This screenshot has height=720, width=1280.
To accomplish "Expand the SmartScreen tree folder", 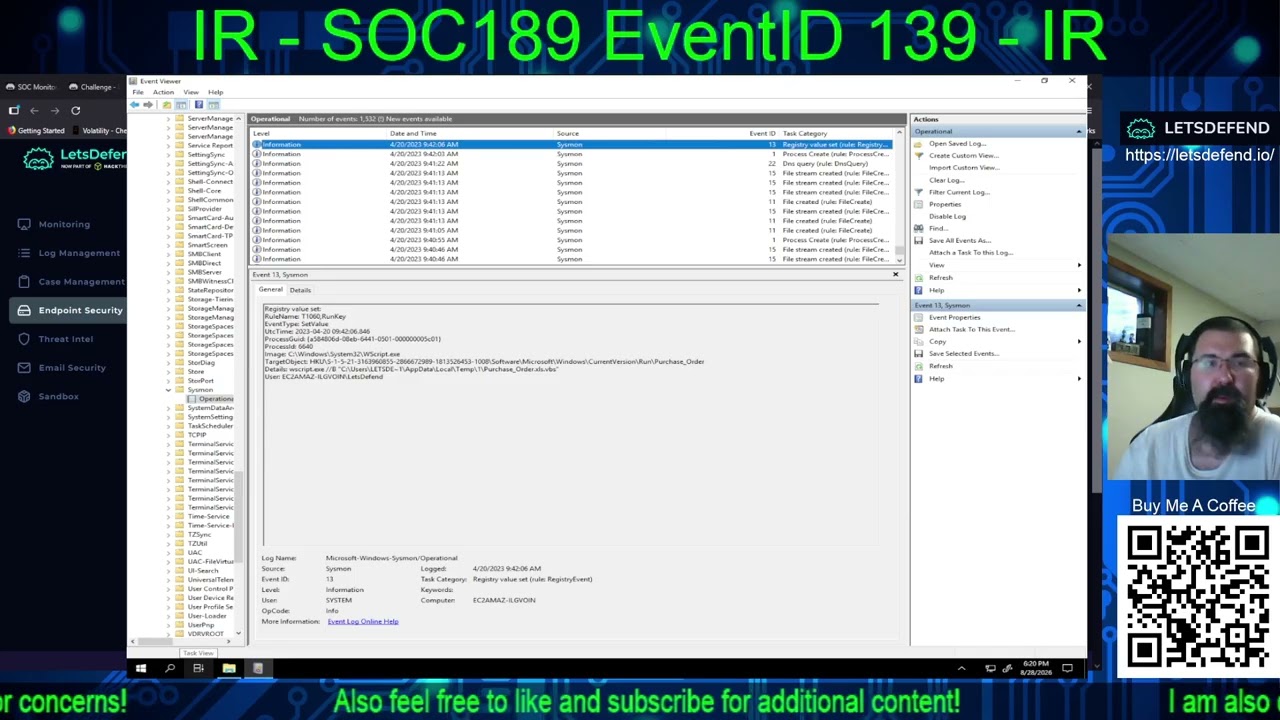I will pos(168,245).
